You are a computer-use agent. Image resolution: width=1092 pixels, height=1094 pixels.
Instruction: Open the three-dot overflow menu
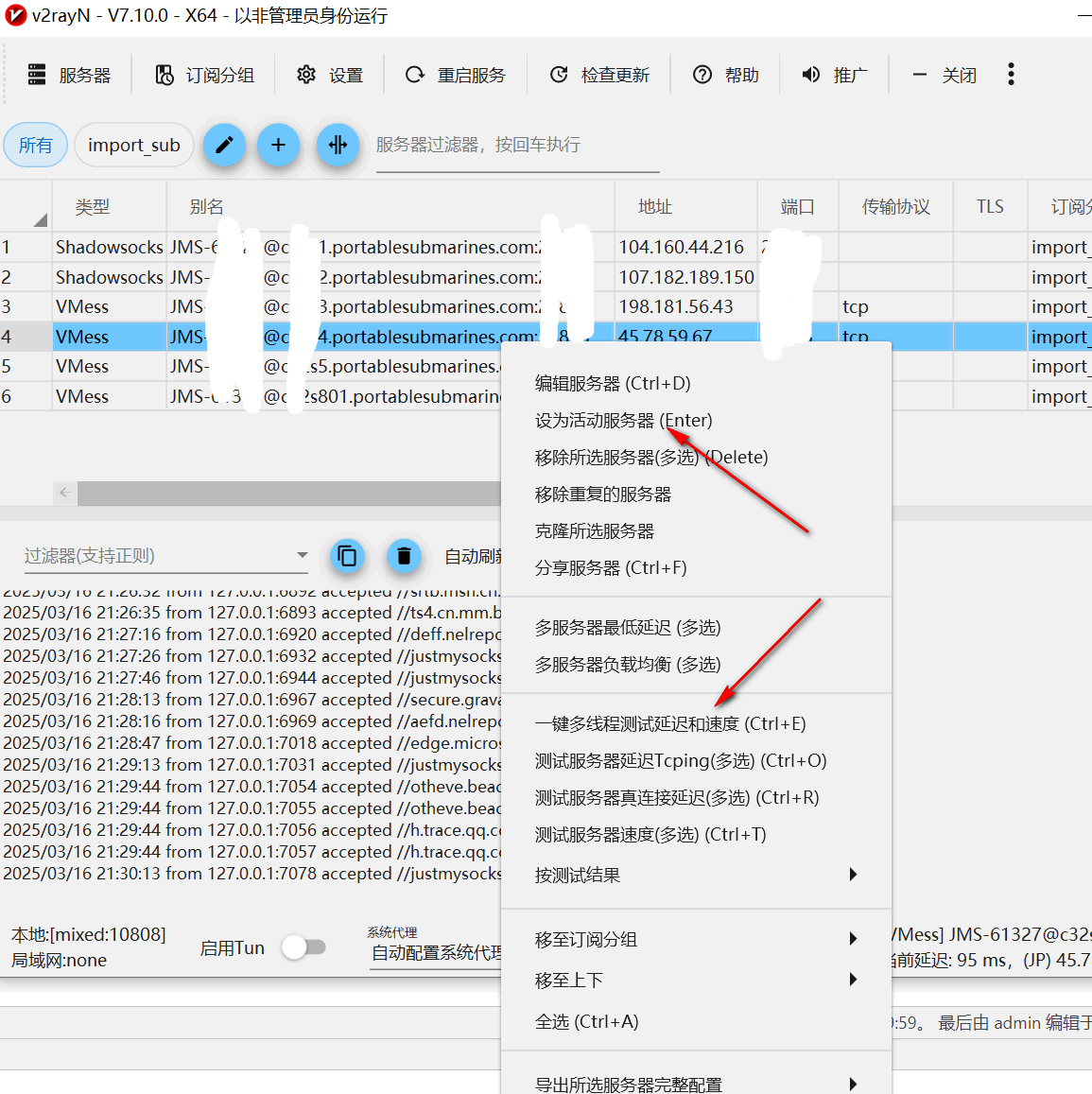pyautogui.click(x=1011, y=75)
